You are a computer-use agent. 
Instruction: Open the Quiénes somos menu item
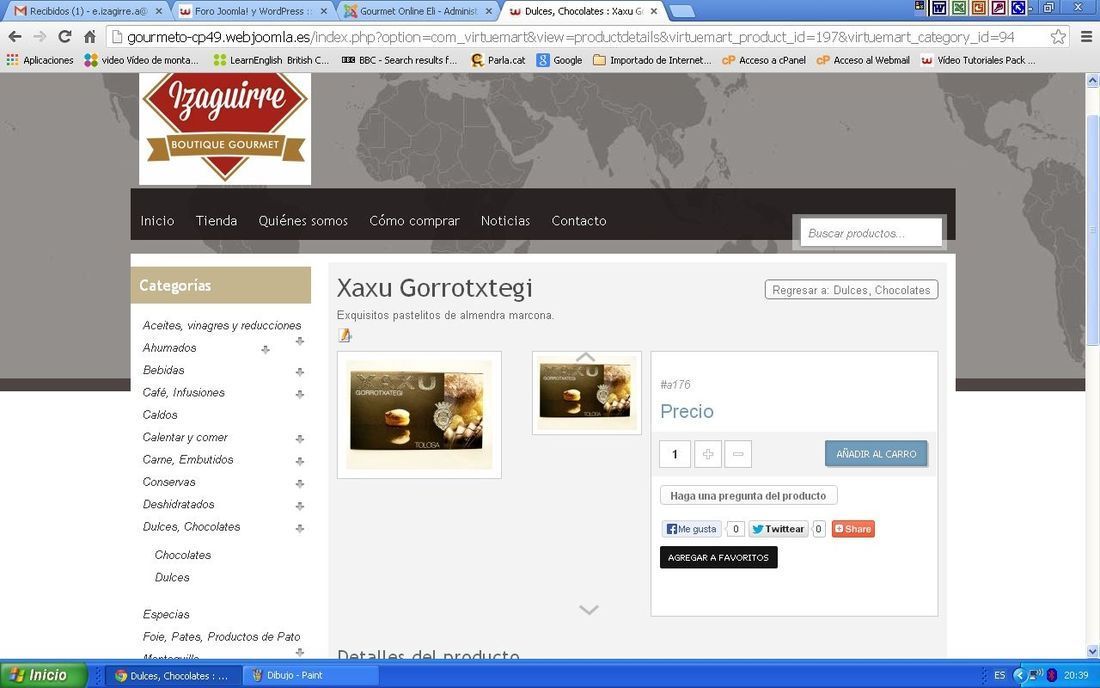tap(303, 221)
